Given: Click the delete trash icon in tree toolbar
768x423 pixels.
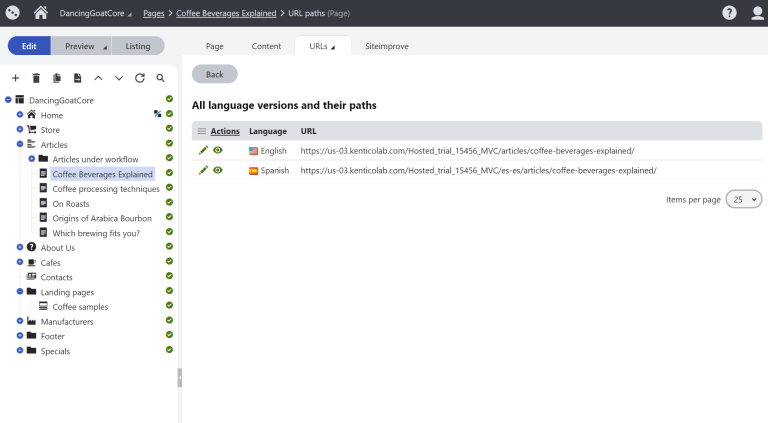Looking at the screenshot, I should (x=36, y=78).
